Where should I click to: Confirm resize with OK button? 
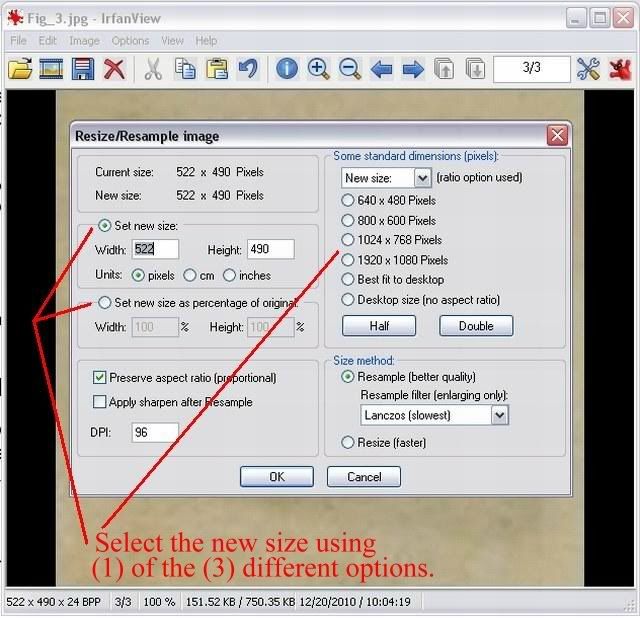[x=277, y=477]
